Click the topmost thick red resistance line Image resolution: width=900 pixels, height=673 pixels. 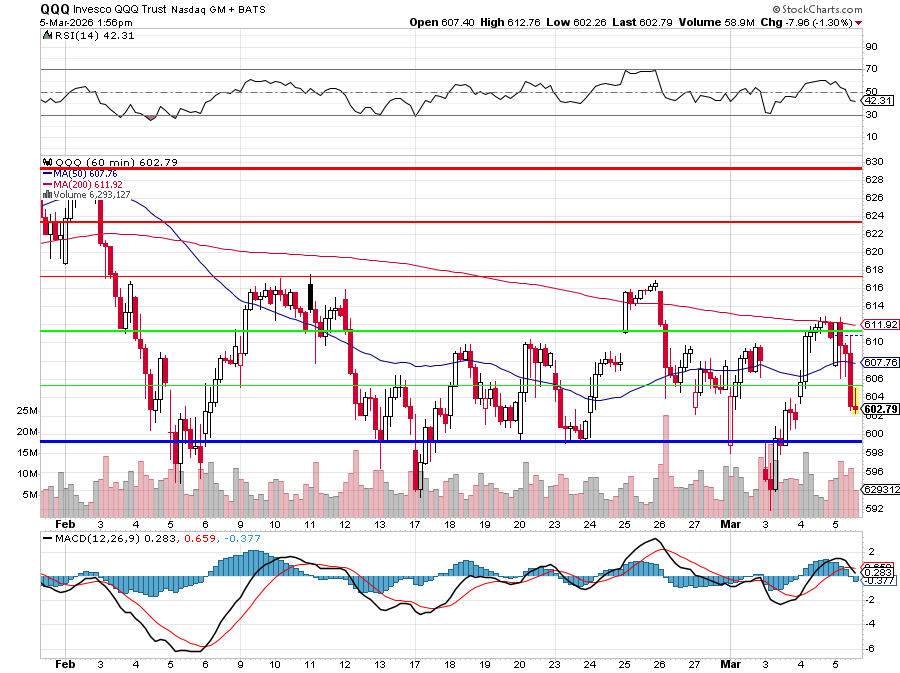(450, 169)
